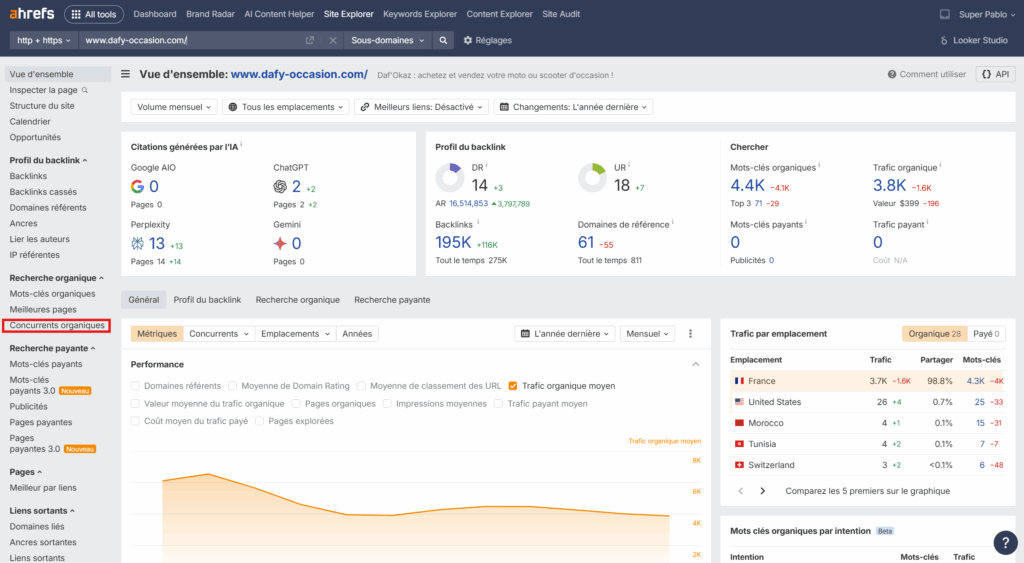Open Super Pablo account menu
The width and height of the screenshot is (1024, 563).
(986, 14)
